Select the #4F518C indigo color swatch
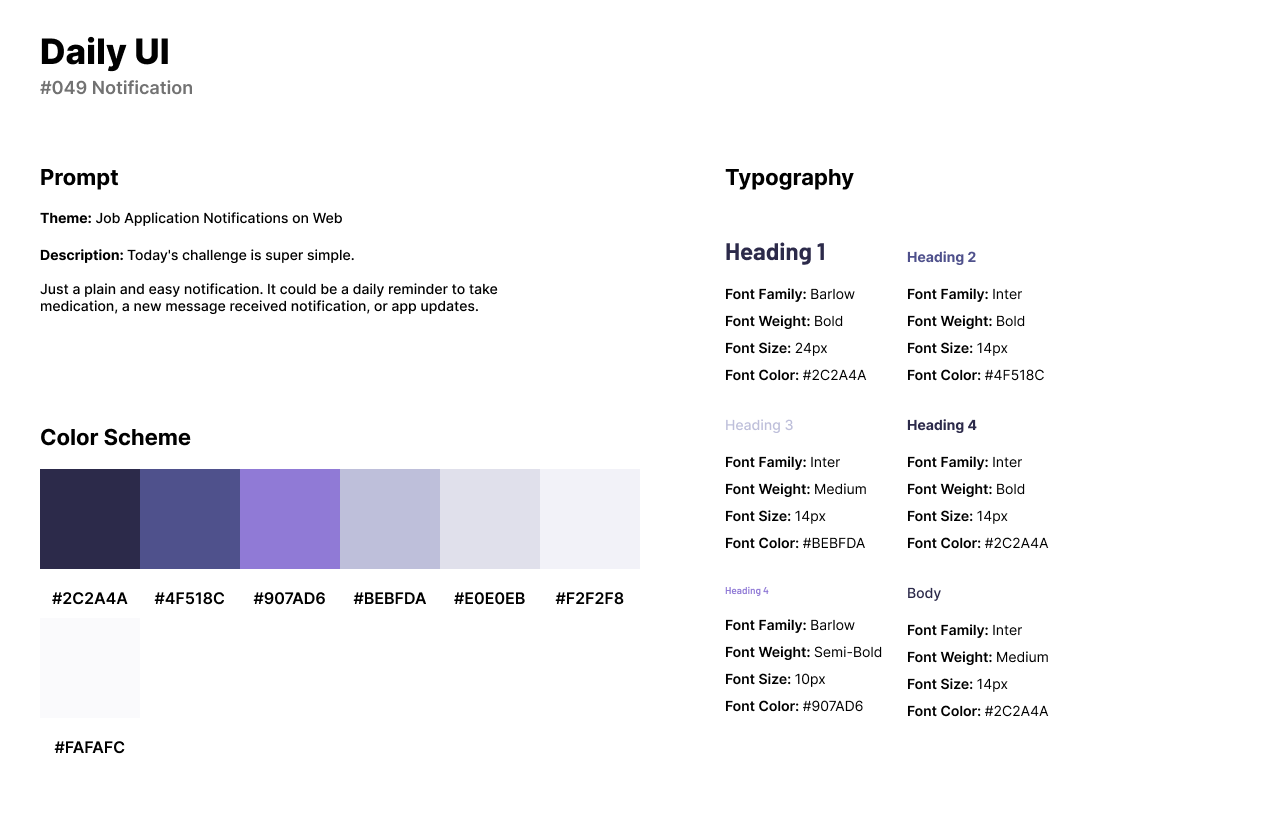1280x832 pixels. (190, 519)
